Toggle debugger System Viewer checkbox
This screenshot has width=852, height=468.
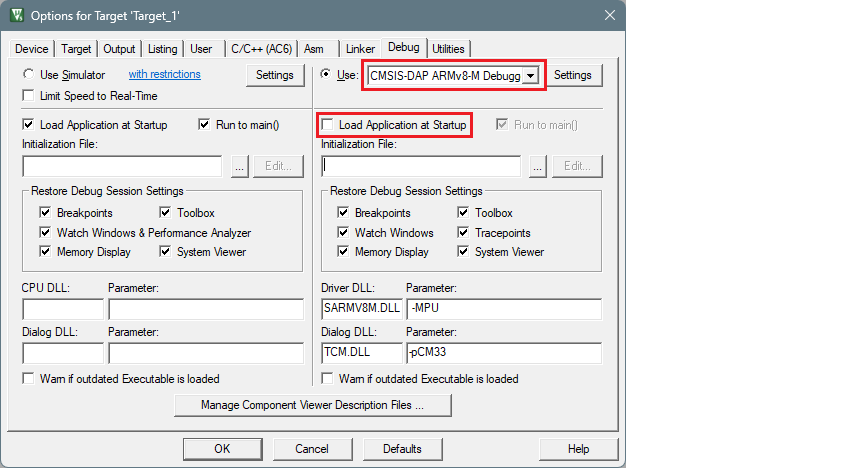[x=463, y=251]
